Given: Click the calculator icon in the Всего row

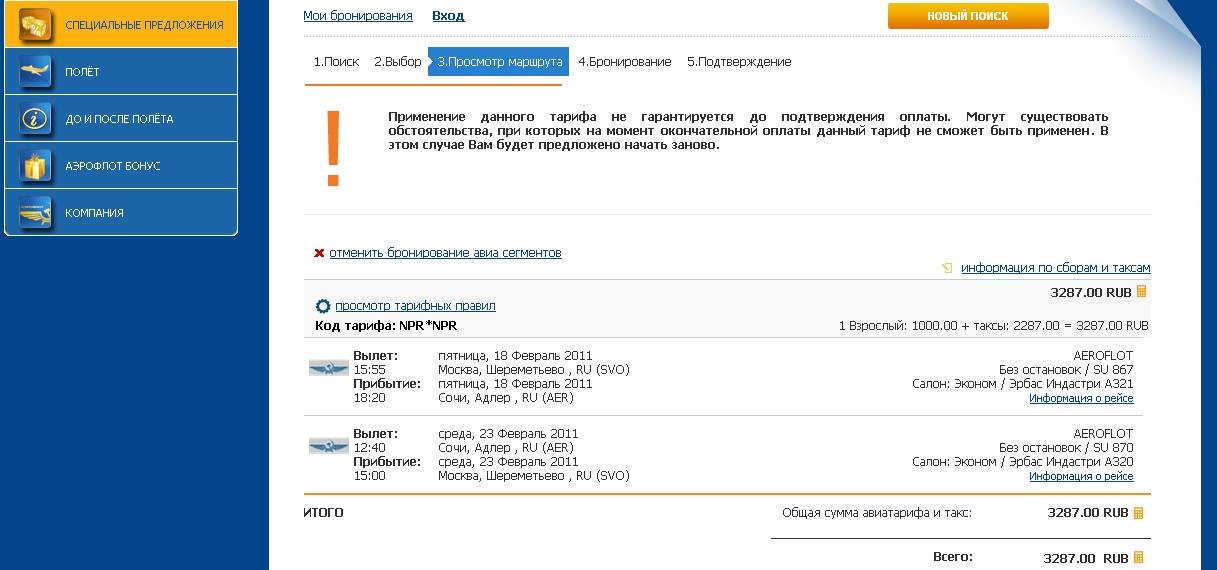Looking at the screenshot, I should point(1138,558).
